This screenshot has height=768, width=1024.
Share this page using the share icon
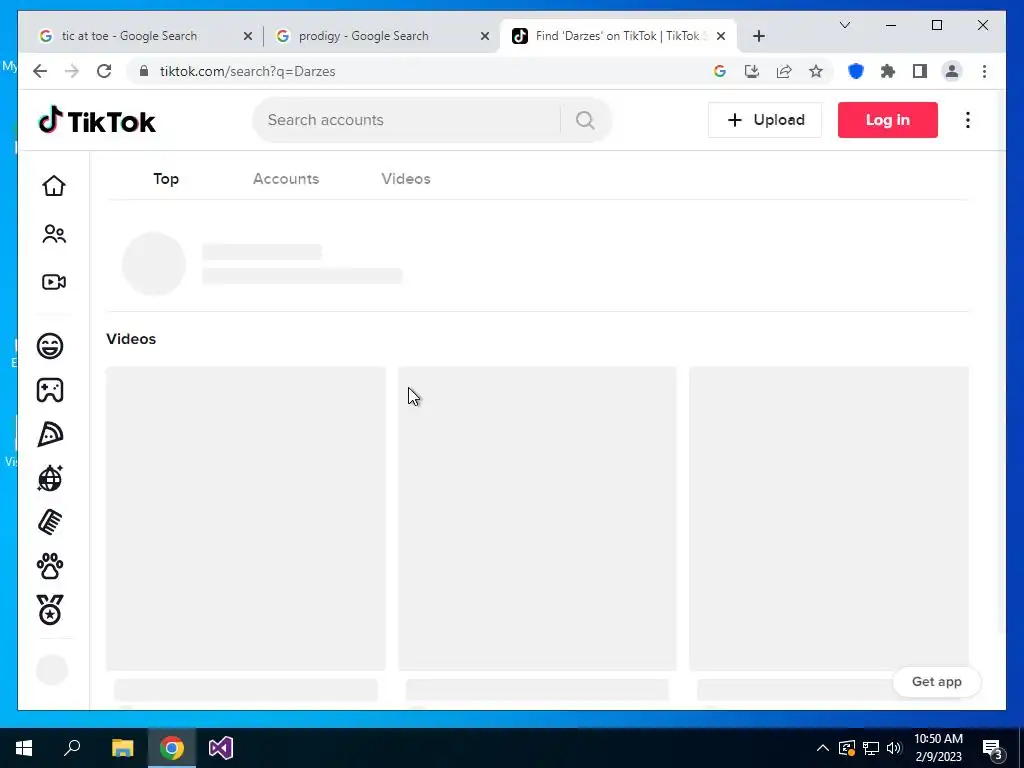tap(784, 71)
